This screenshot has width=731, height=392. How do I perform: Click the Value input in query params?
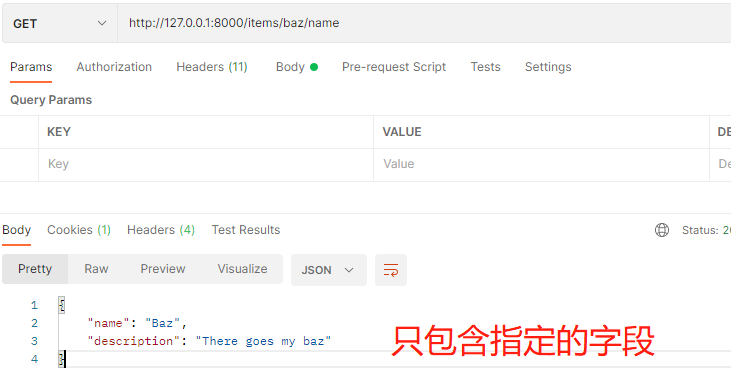541,165
